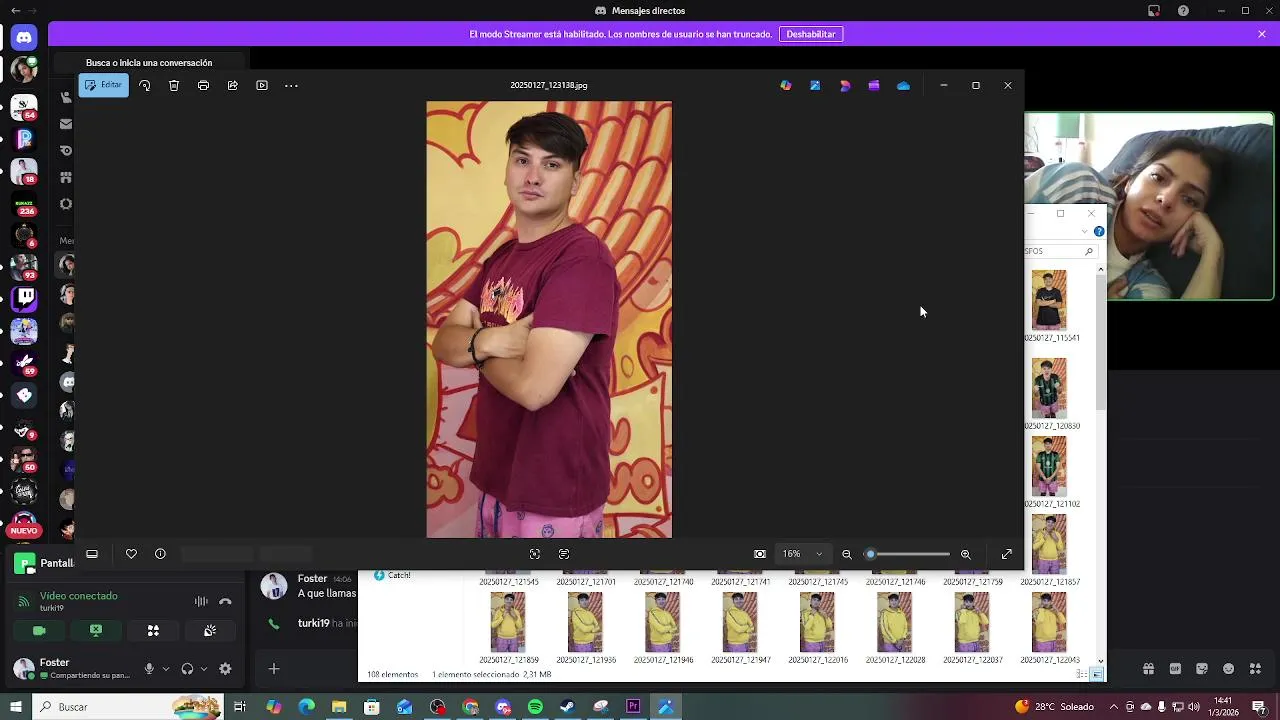Viewport: 1280px width, 720px height.
Task: Click the NUEVO badge in the server list
Action: pos(24,530)
